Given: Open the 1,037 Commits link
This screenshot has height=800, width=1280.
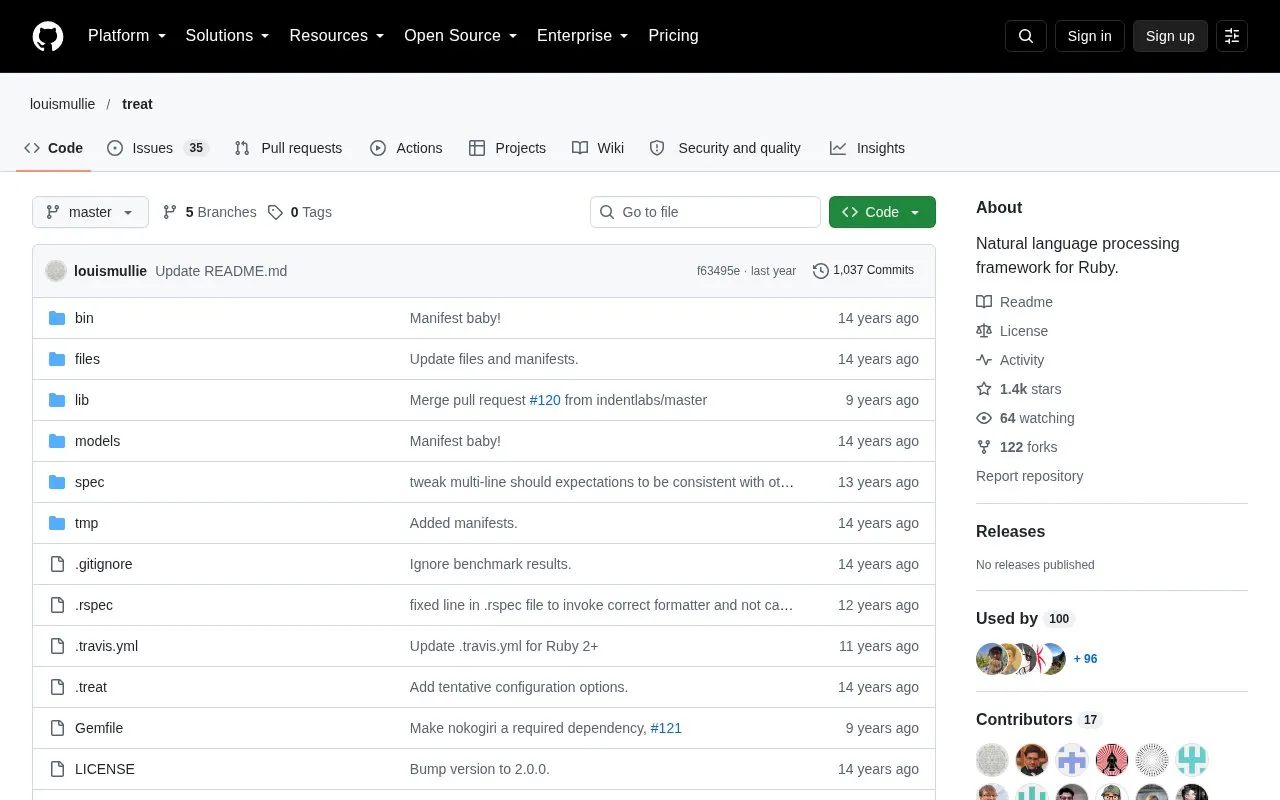Looking at the screenshot, I should point(864,271).
